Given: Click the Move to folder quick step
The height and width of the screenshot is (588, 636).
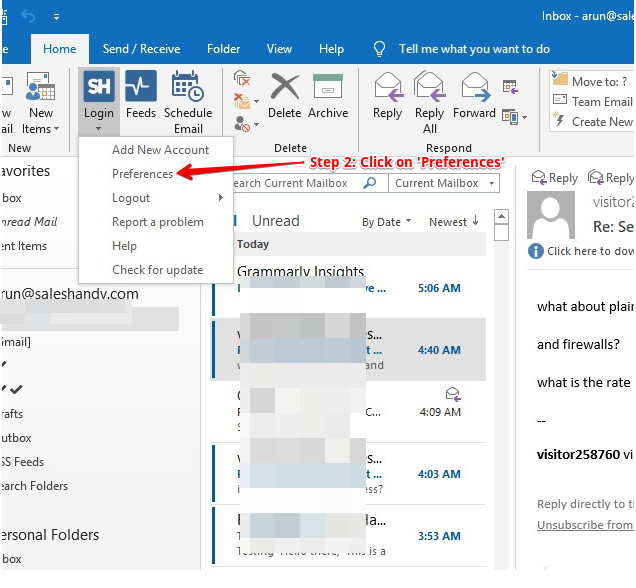Looking at the screenshot, I should click(591, 81).
